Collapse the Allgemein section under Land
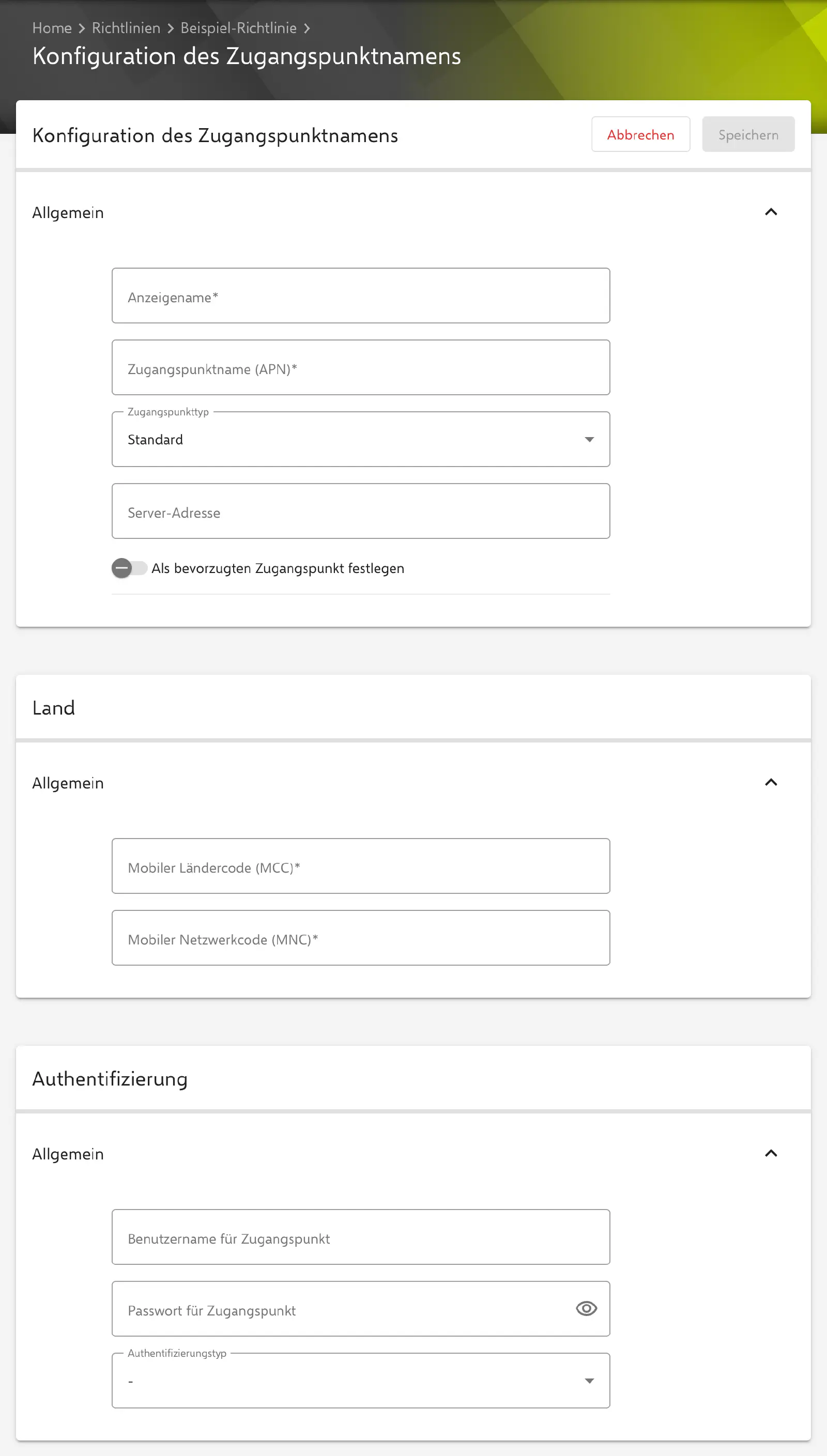This screenshot has height=1456, width=827. tap(771, 783)
